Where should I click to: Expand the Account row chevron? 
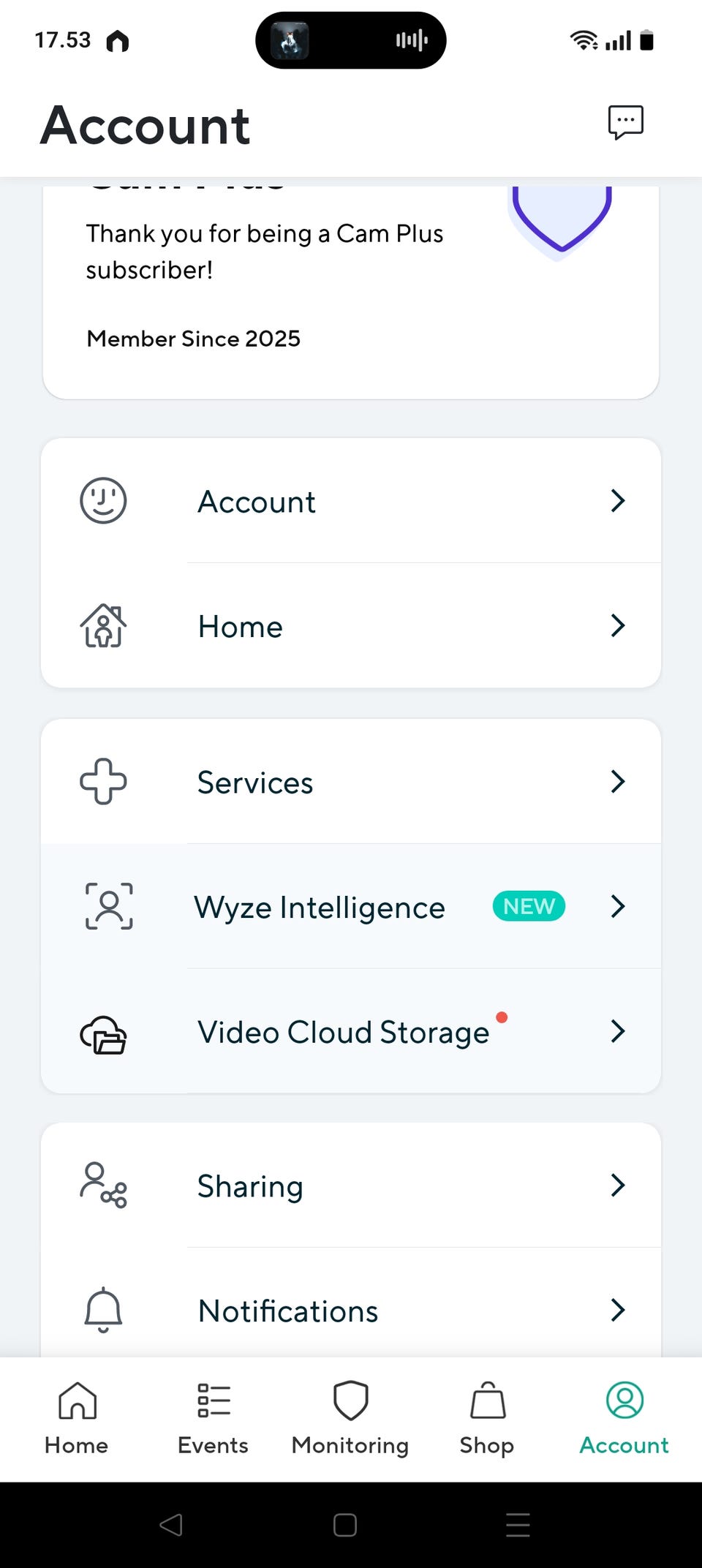coord(618,501)
